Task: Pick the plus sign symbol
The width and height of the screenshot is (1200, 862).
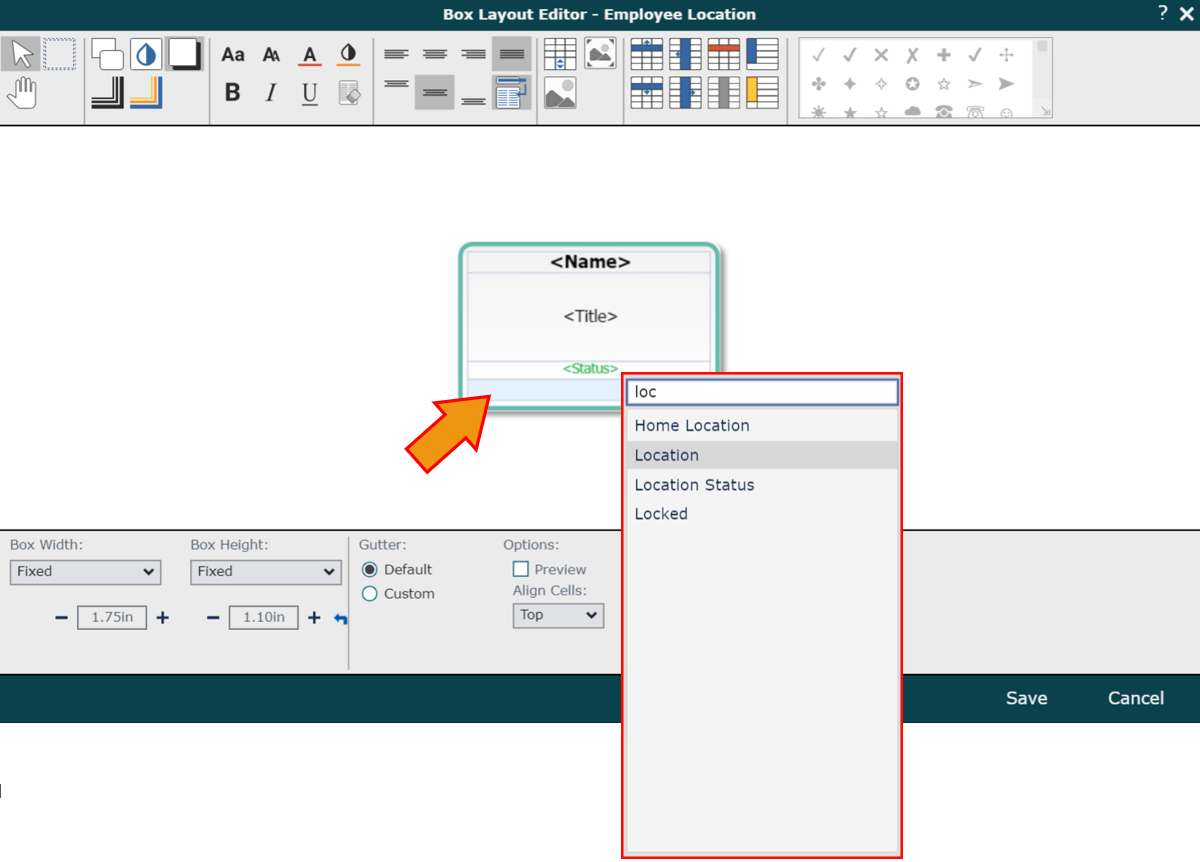Action: click(x=943, y=56)
